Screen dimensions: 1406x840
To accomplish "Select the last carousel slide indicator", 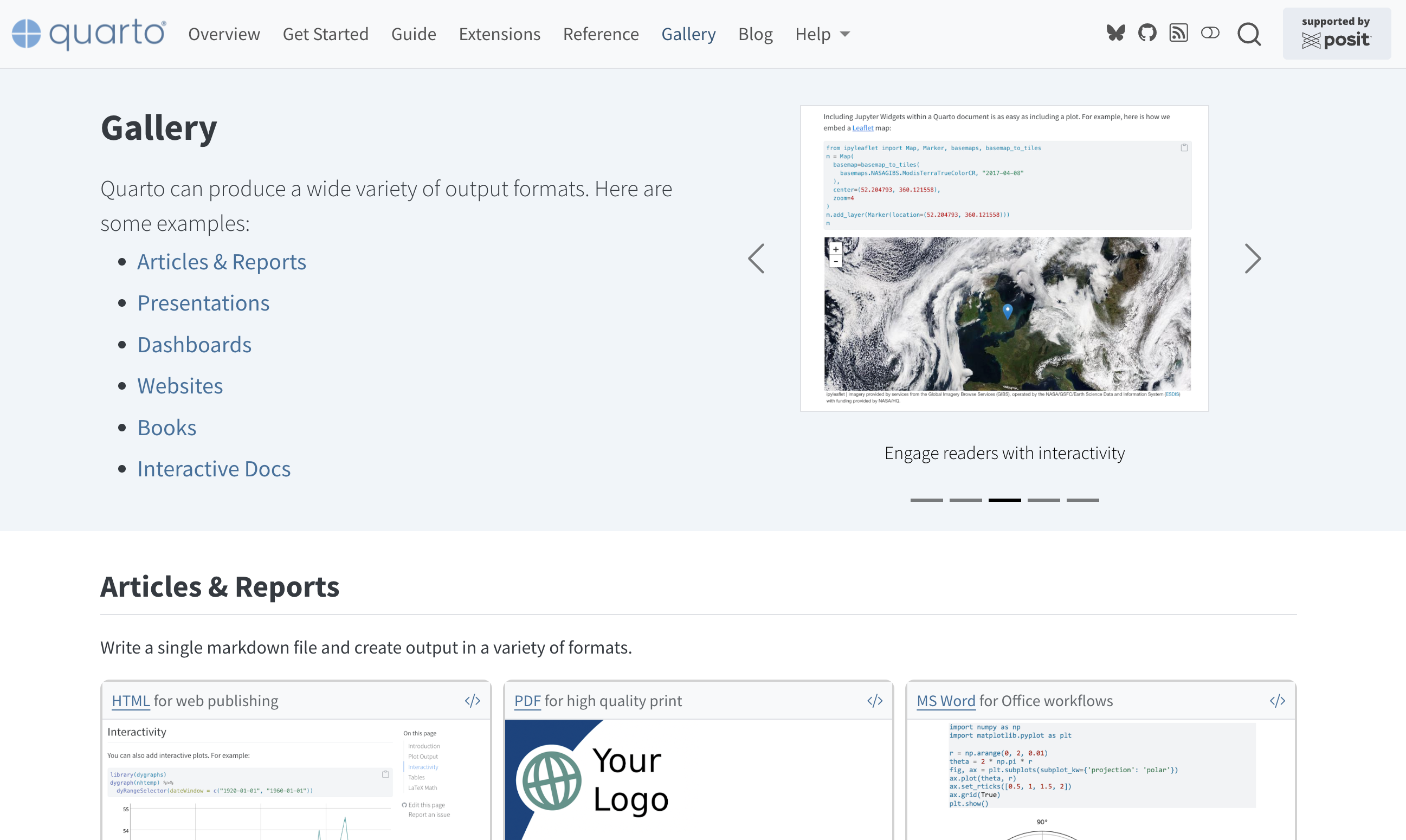I will click(1083, 500).
